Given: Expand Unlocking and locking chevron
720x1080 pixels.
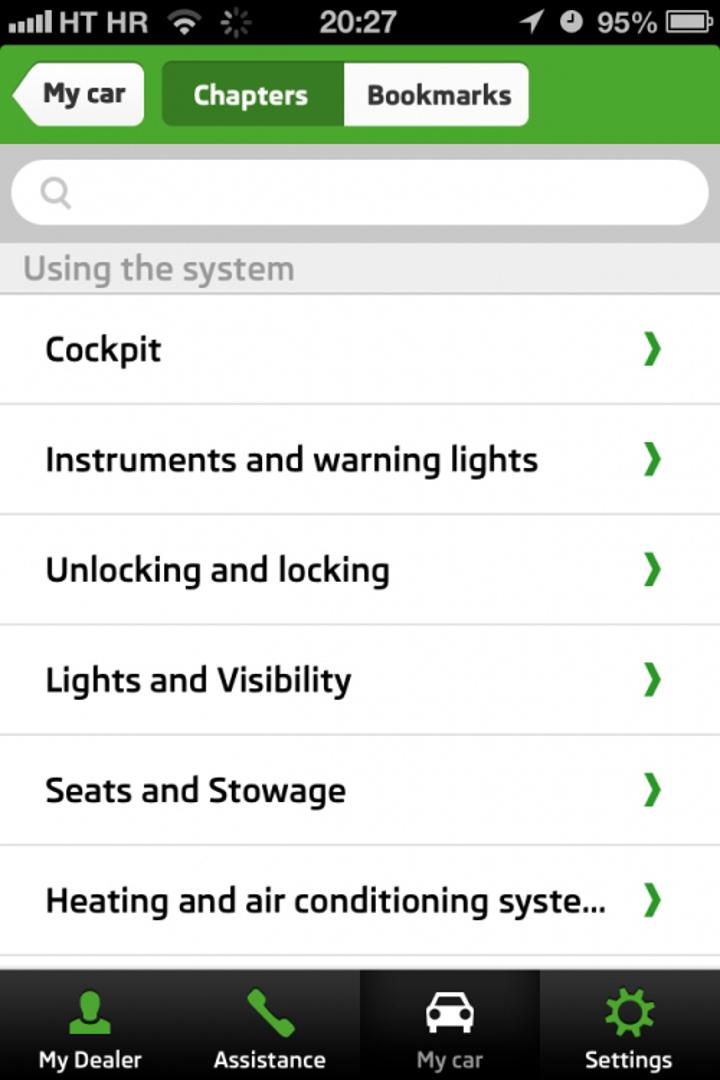Looking at the screenshot, I should pos(652,569).
